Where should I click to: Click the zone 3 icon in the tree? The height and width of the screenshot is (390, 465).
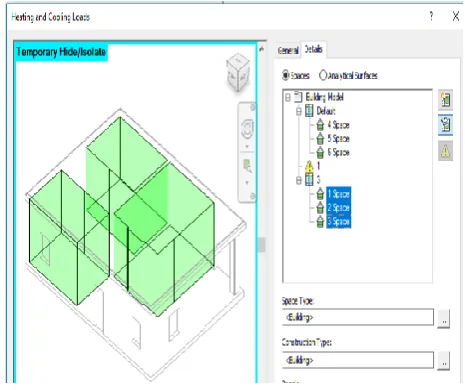point(309,180)
